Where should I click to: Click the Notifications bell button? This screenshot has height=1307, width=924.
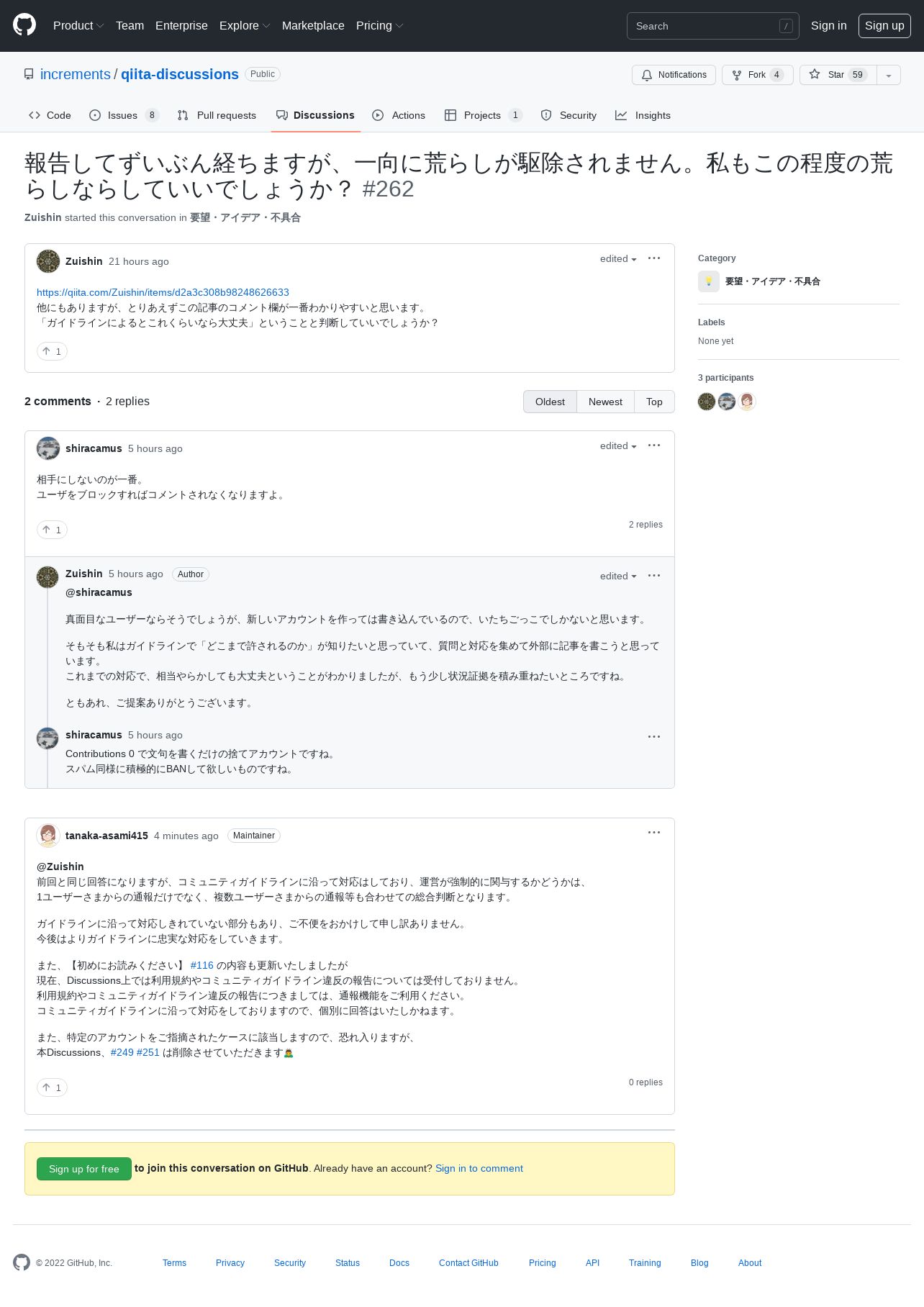point(674,75)
